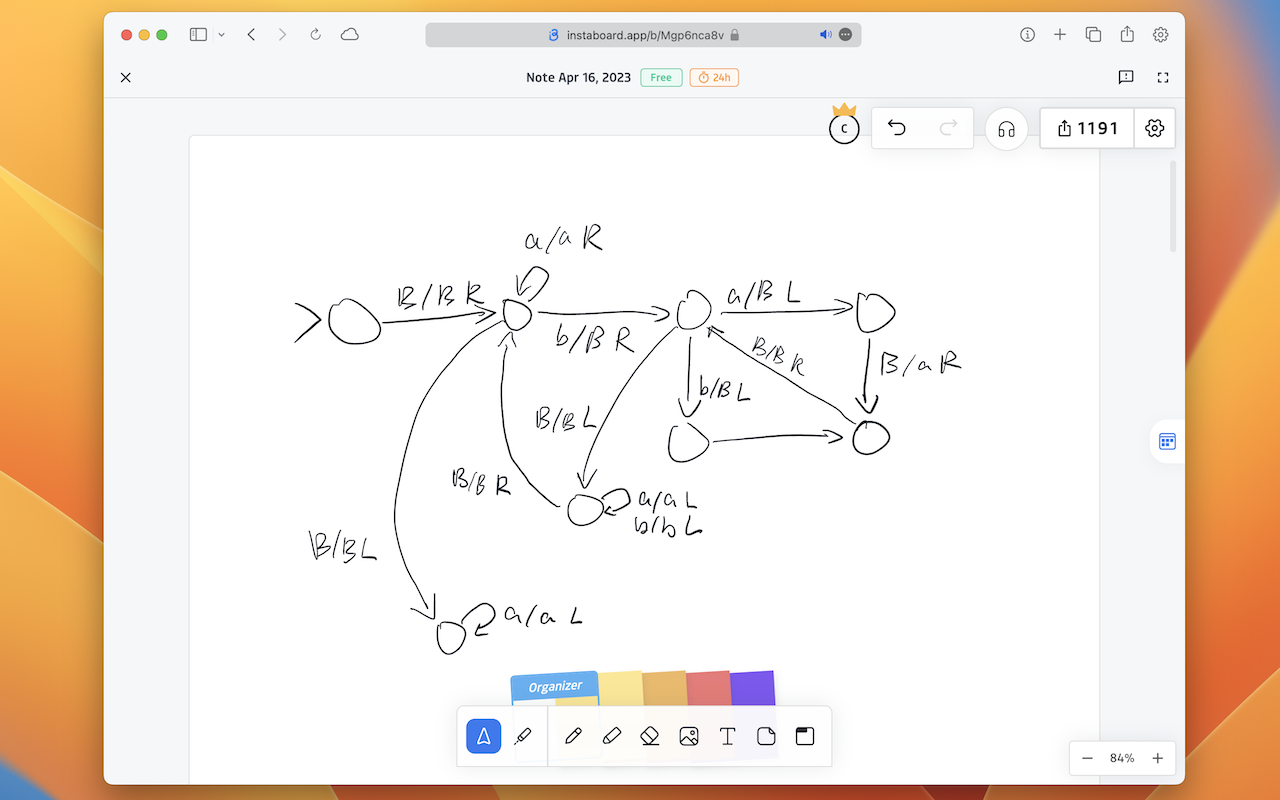Select the Organizer sticky note tab

tap(554, 686)
